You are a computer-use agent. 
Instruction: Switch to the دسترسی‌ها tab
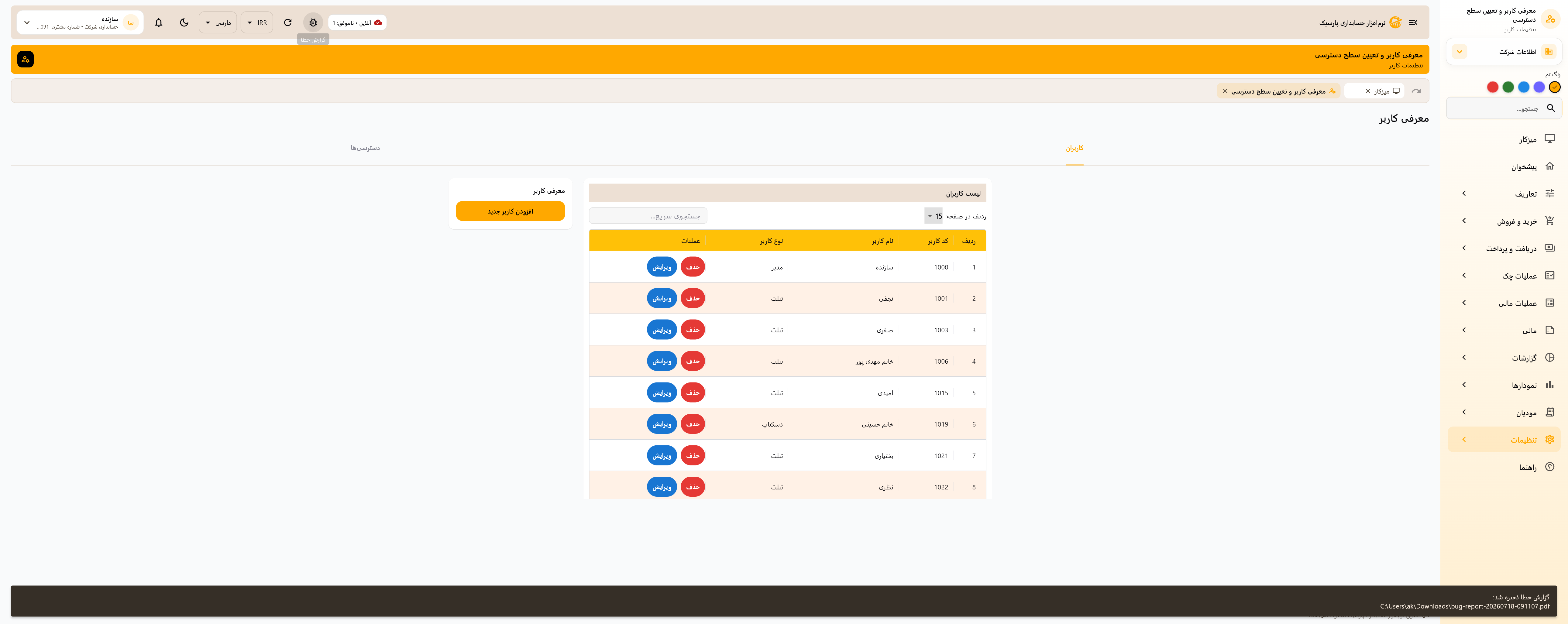365,148
